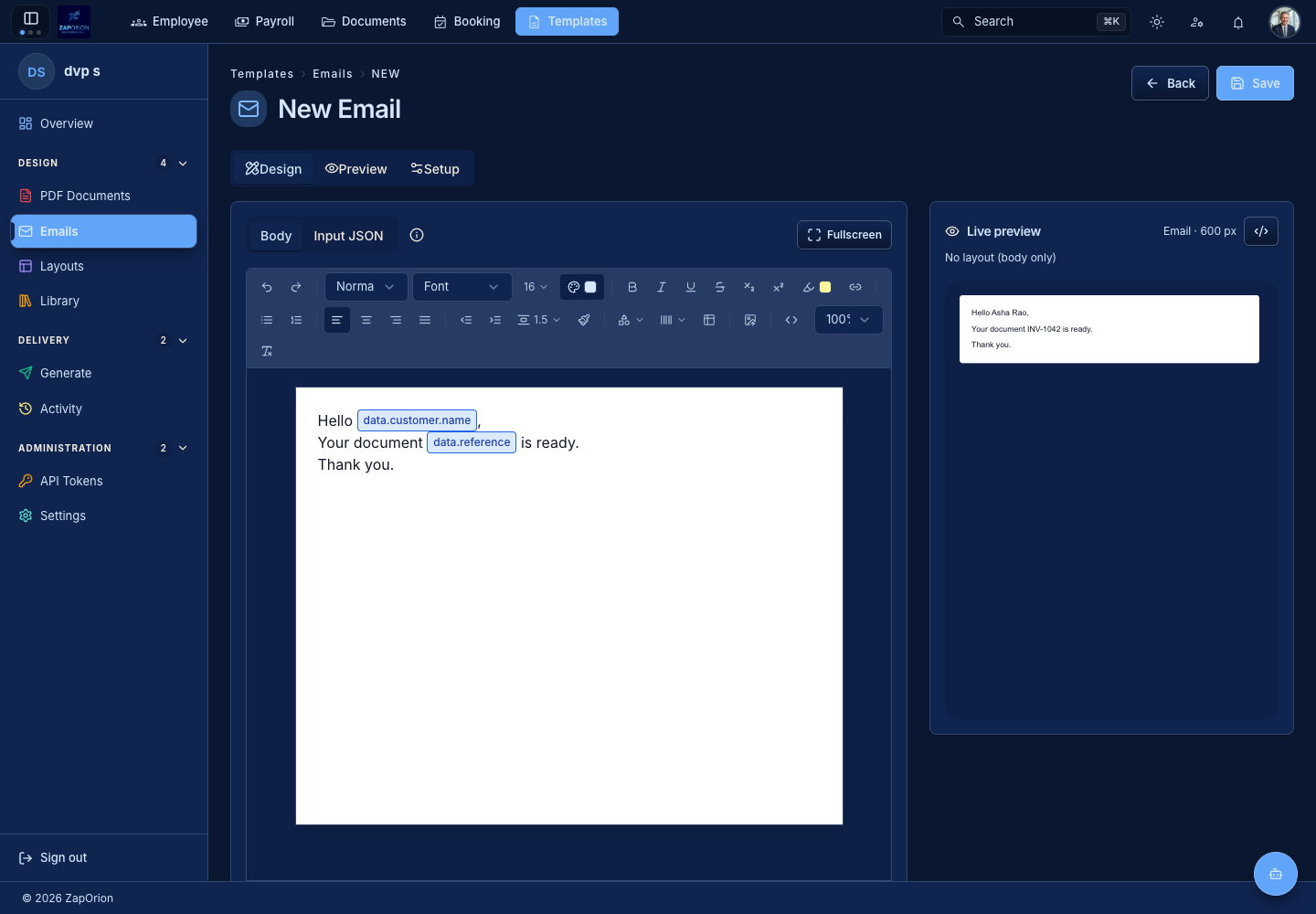The image size is (1316, 914).
Task: Undo the last edit in toolbar
Action: tap(267, 287)
